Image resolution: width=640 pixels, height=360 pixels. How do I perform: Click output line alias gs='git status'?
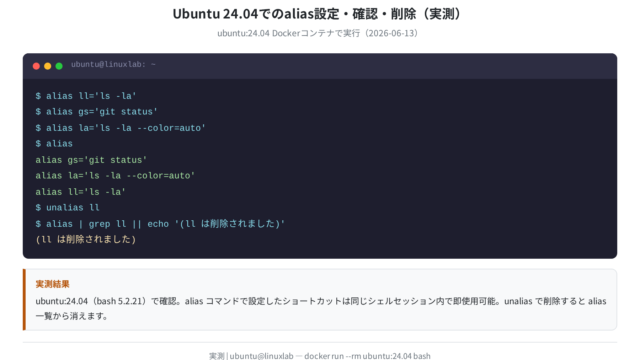[x=91, y=160]
